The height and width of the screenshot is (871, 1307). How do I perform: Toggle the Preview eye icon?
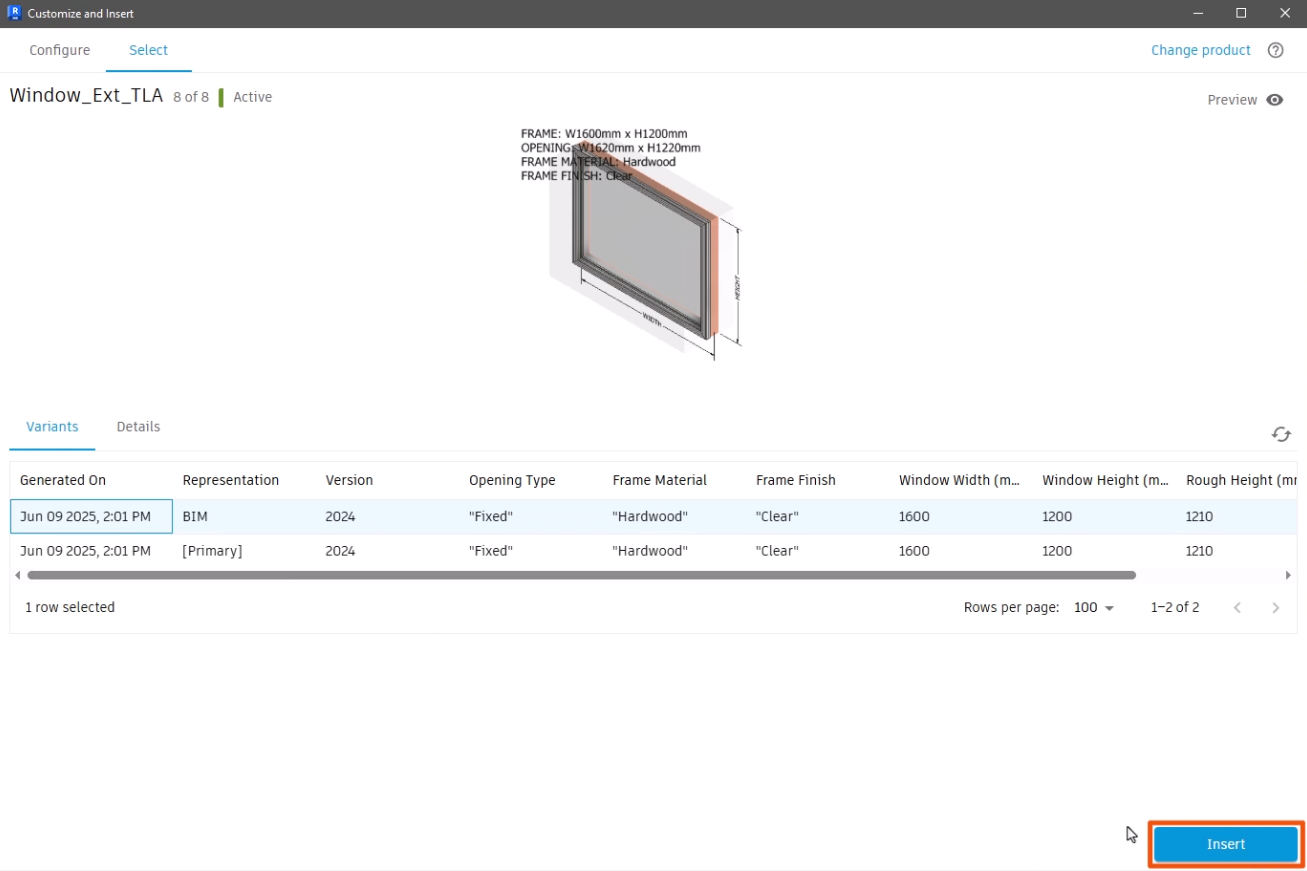pos(1274,100)
